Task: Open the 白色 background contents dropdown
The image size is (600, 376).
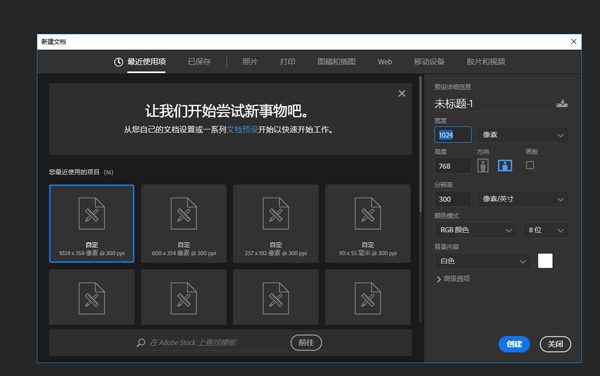Action: coord(483,261)
